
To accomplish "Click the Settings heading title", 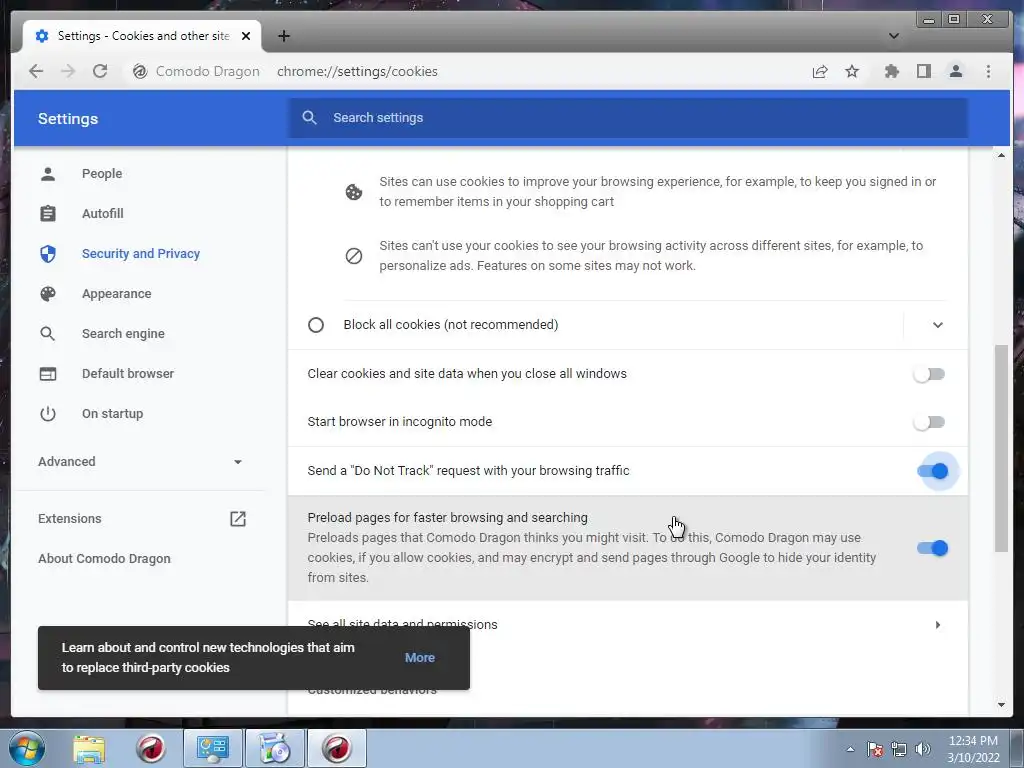I will click(68, 119).
